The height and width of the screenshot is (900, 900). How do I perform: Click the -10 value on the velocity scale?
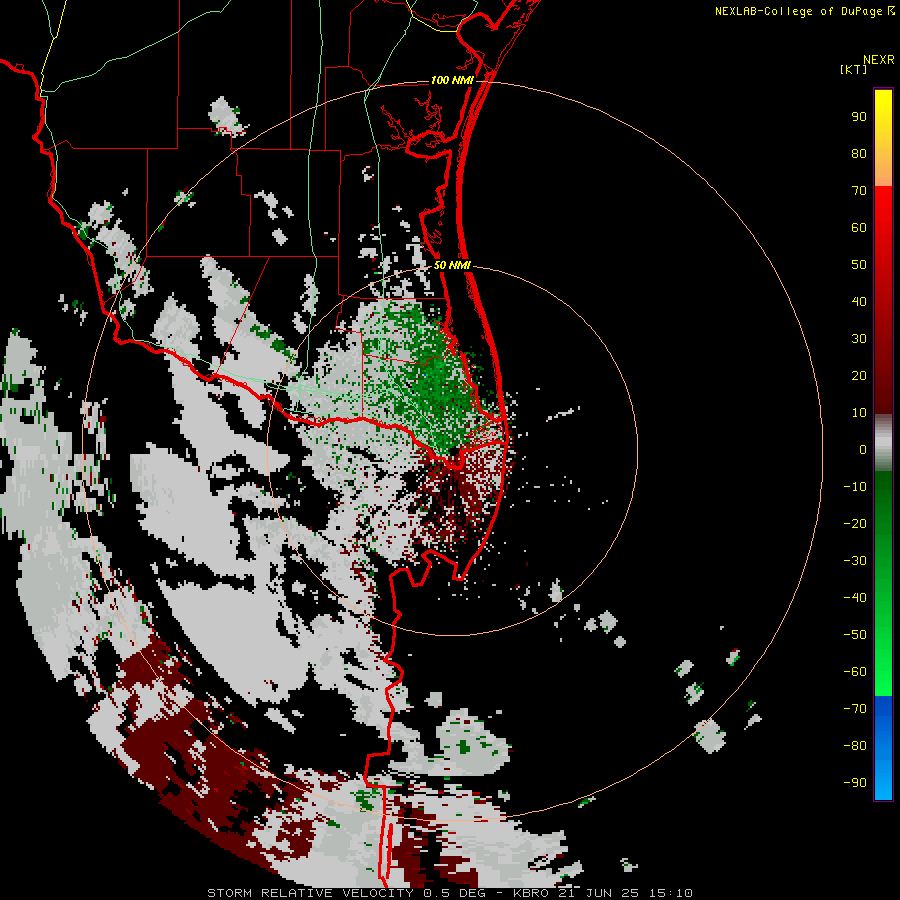click(855, 487)
